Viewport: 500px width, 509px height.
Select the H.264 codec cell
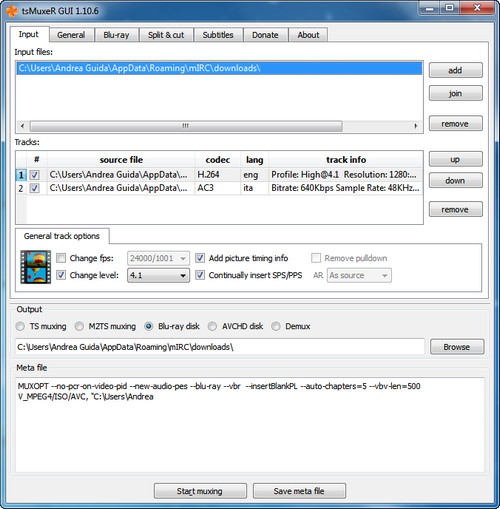[x=218, y=175]
